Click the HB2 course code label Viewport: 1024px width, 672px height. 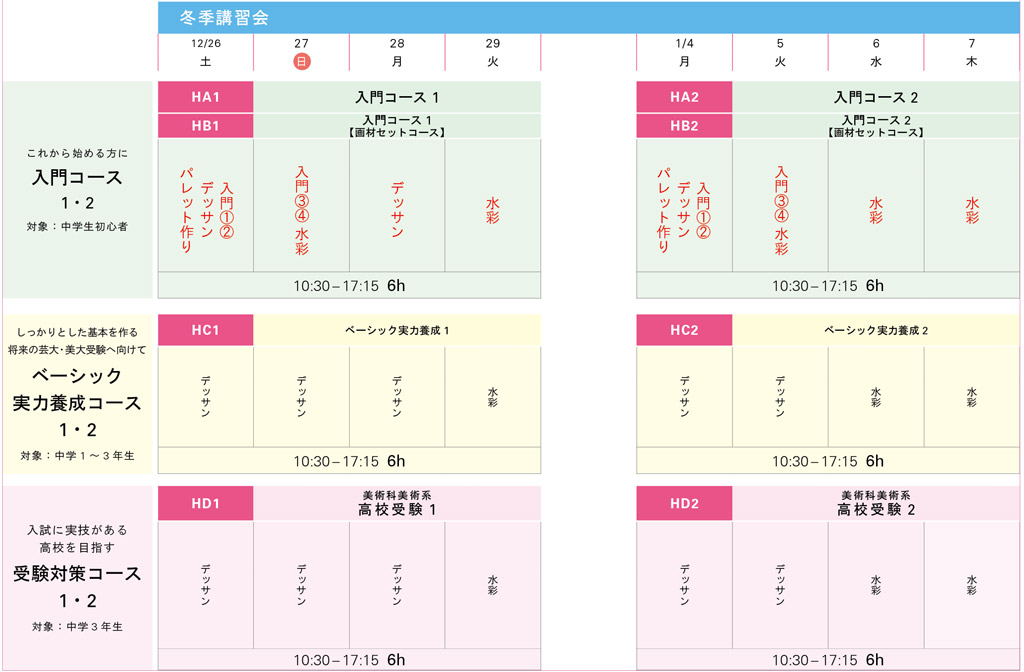(684, 126)
